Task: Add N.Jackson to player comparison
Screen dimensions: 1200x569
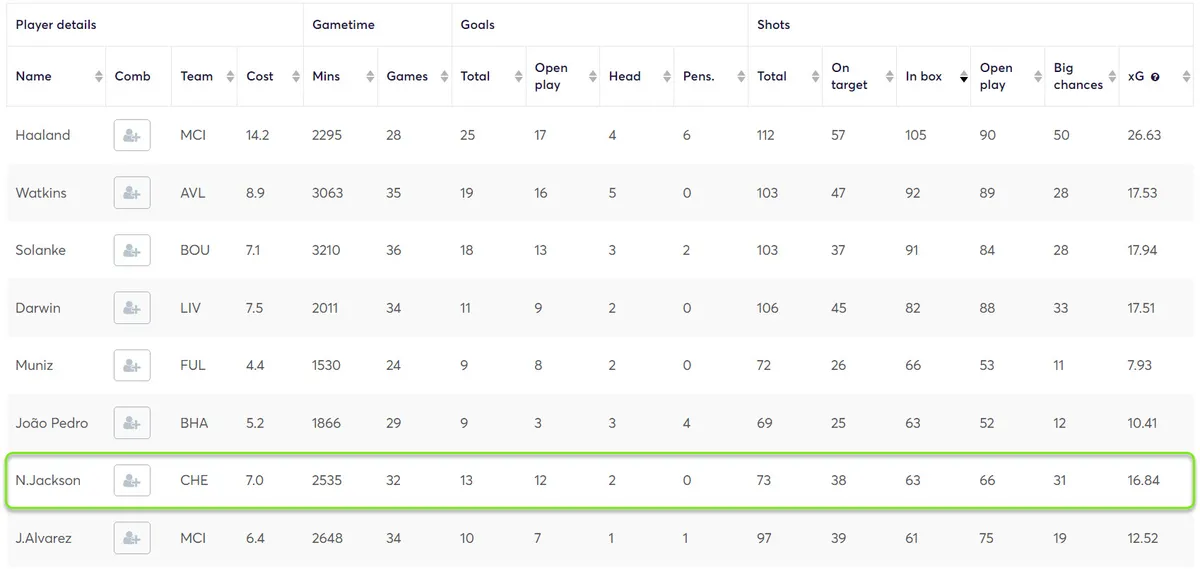Action: coord(132,481)
